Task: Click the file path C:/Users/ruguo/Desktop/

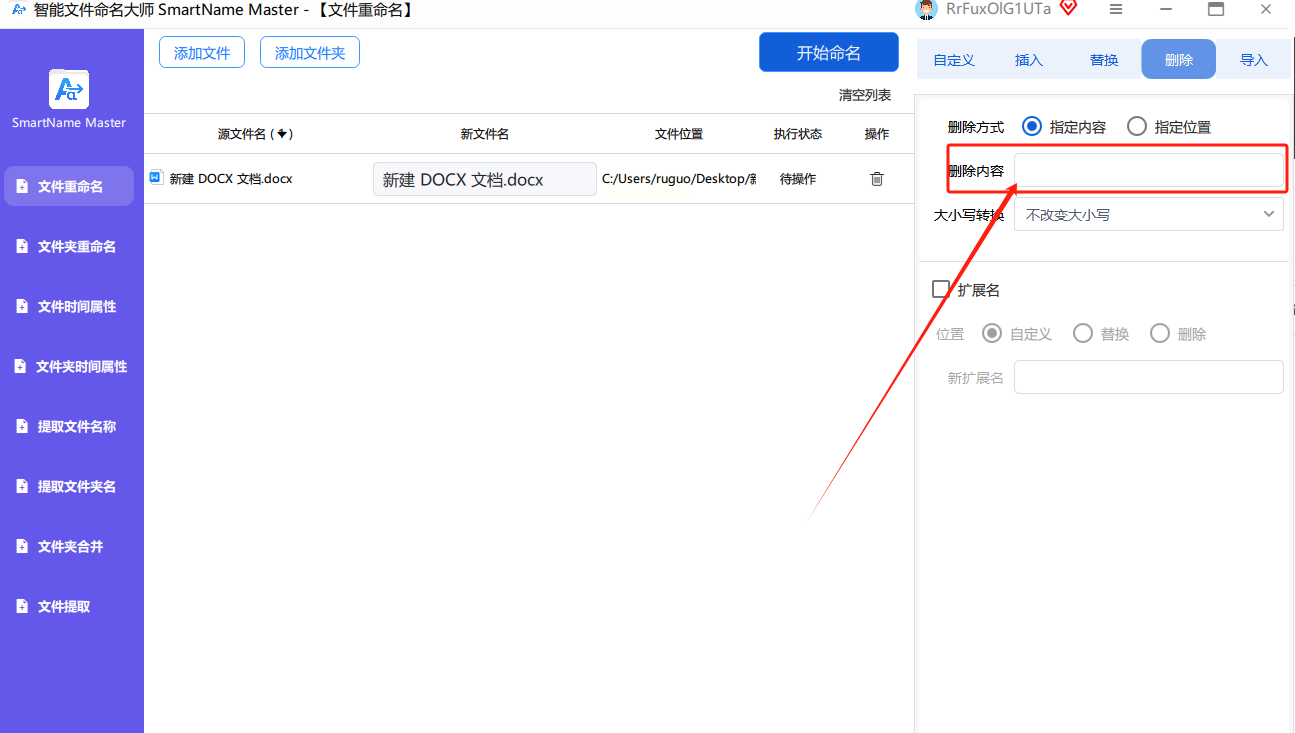Action: coord(679,179)
